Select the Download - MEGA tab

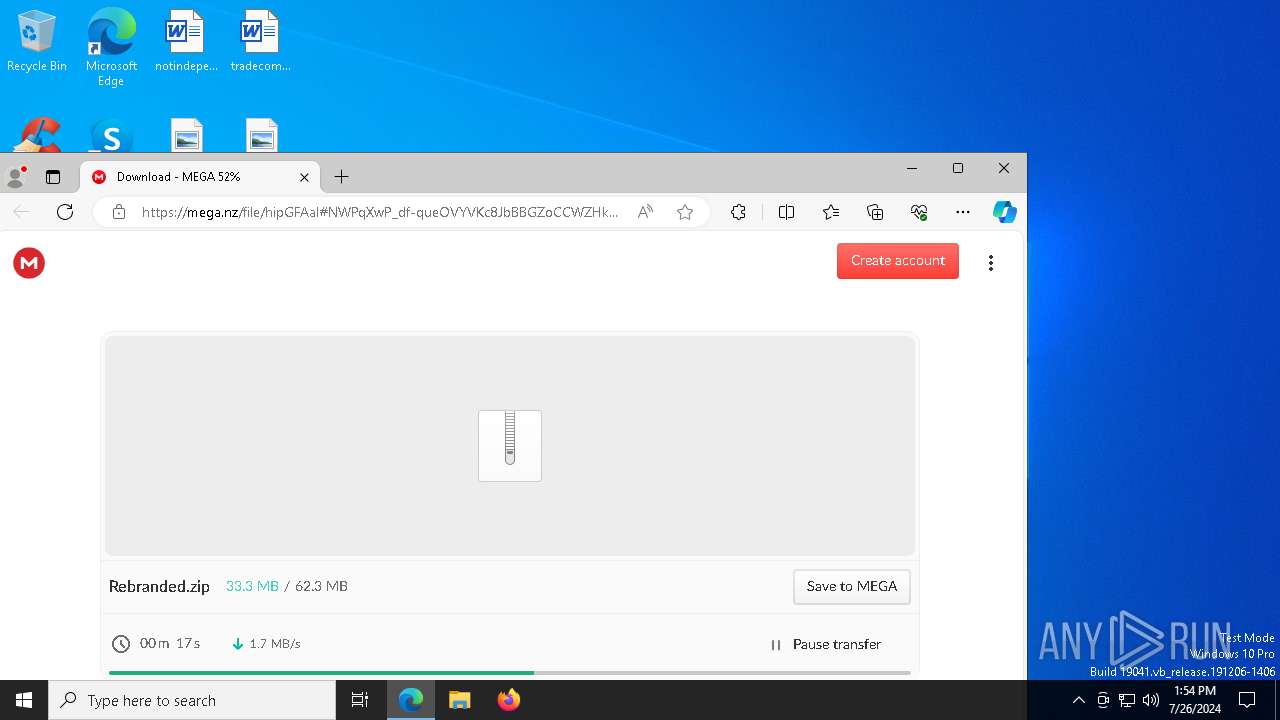point(200,177)
